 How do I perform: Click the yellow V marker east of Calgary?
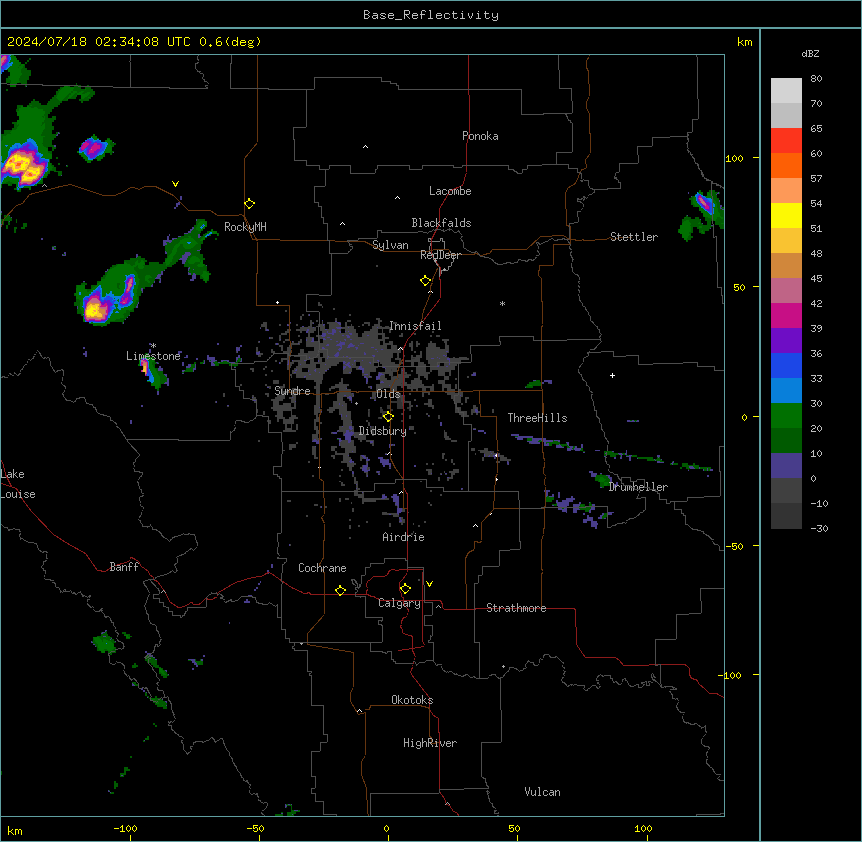click(x=429, y=584)
